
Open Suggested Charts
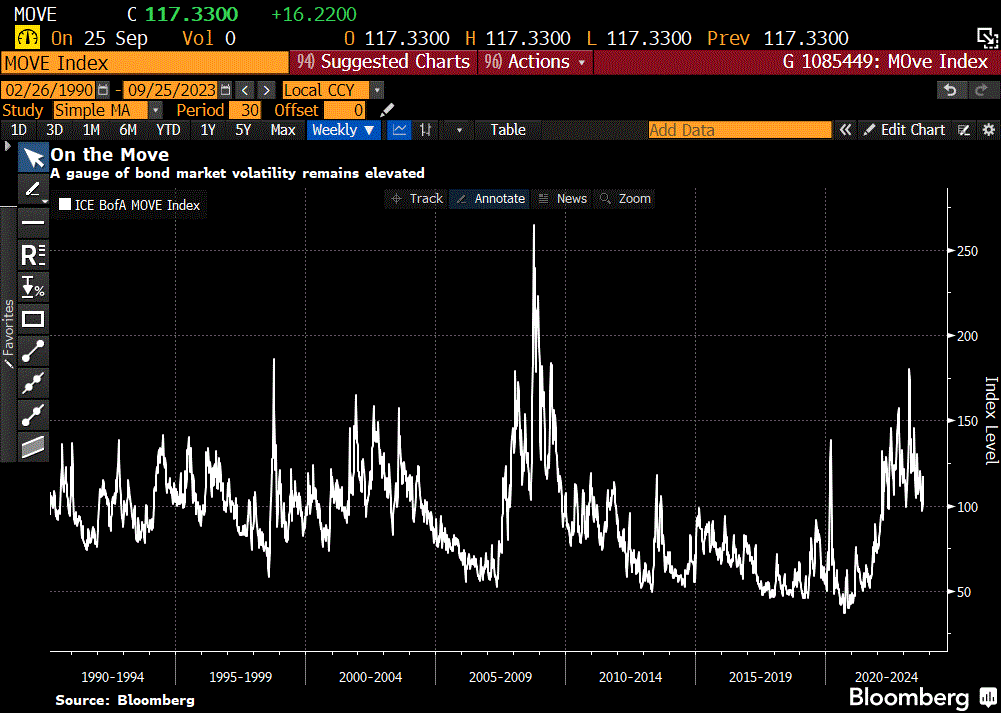[x=384, y=62]
